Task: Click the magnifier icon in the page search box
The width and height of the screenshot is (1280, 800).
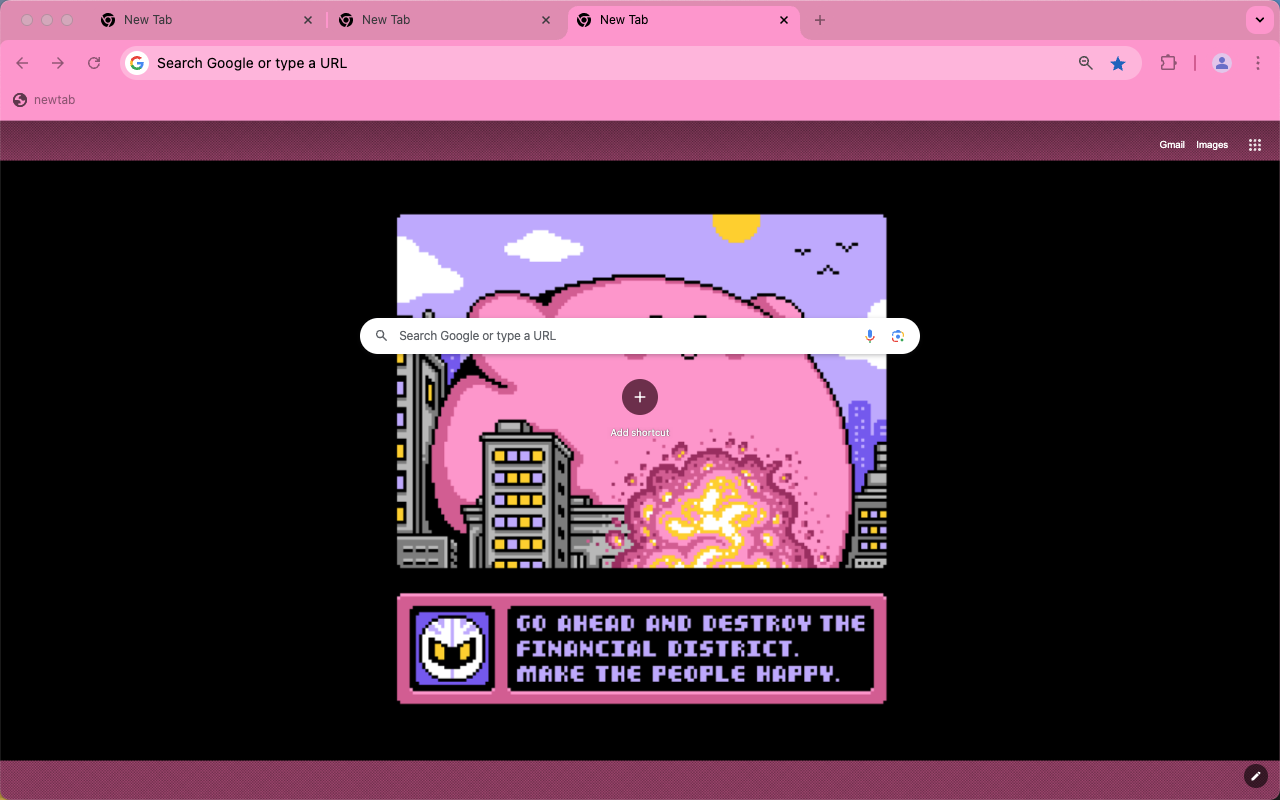Action: pos(381,336)
